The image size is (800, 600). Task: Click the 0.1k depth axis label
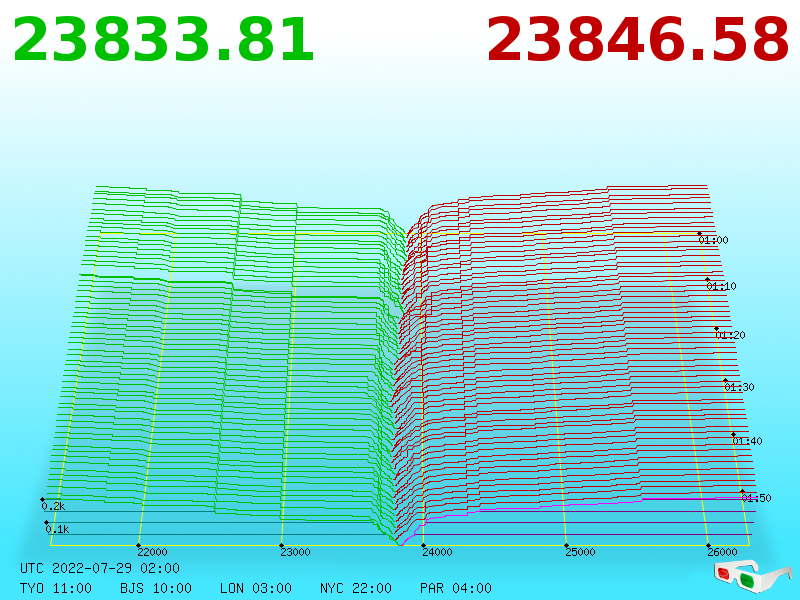57,529
